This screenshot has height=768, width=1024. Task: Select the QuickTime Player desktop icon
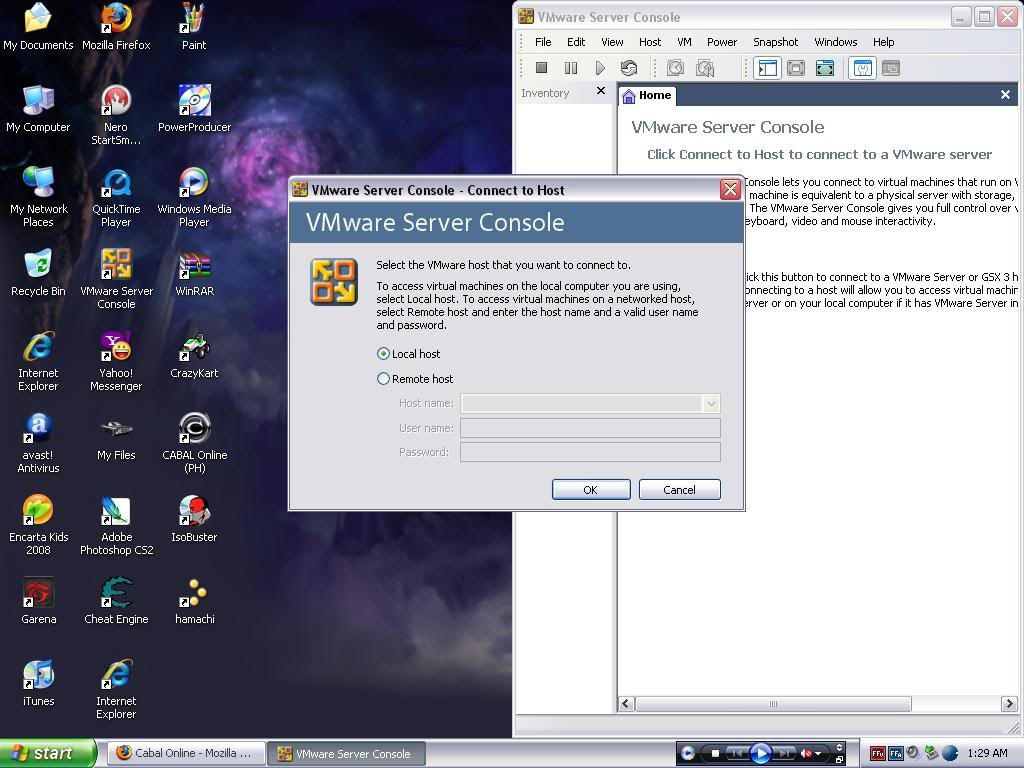pos(116,197)
